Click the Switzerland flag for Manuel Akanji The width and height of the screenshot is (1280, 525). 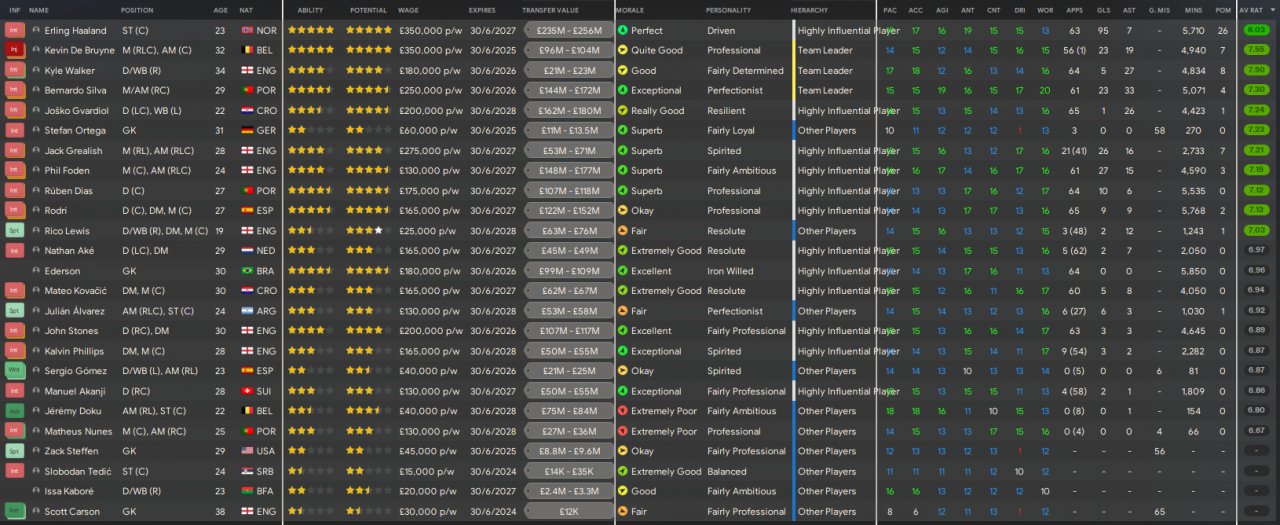(247, 391)
